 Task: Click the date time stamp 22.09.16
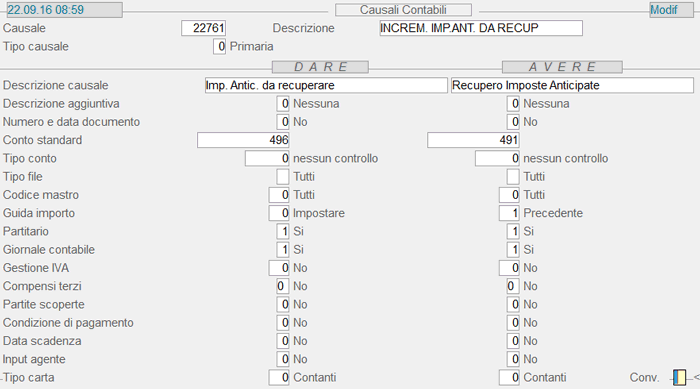(46, 10)
